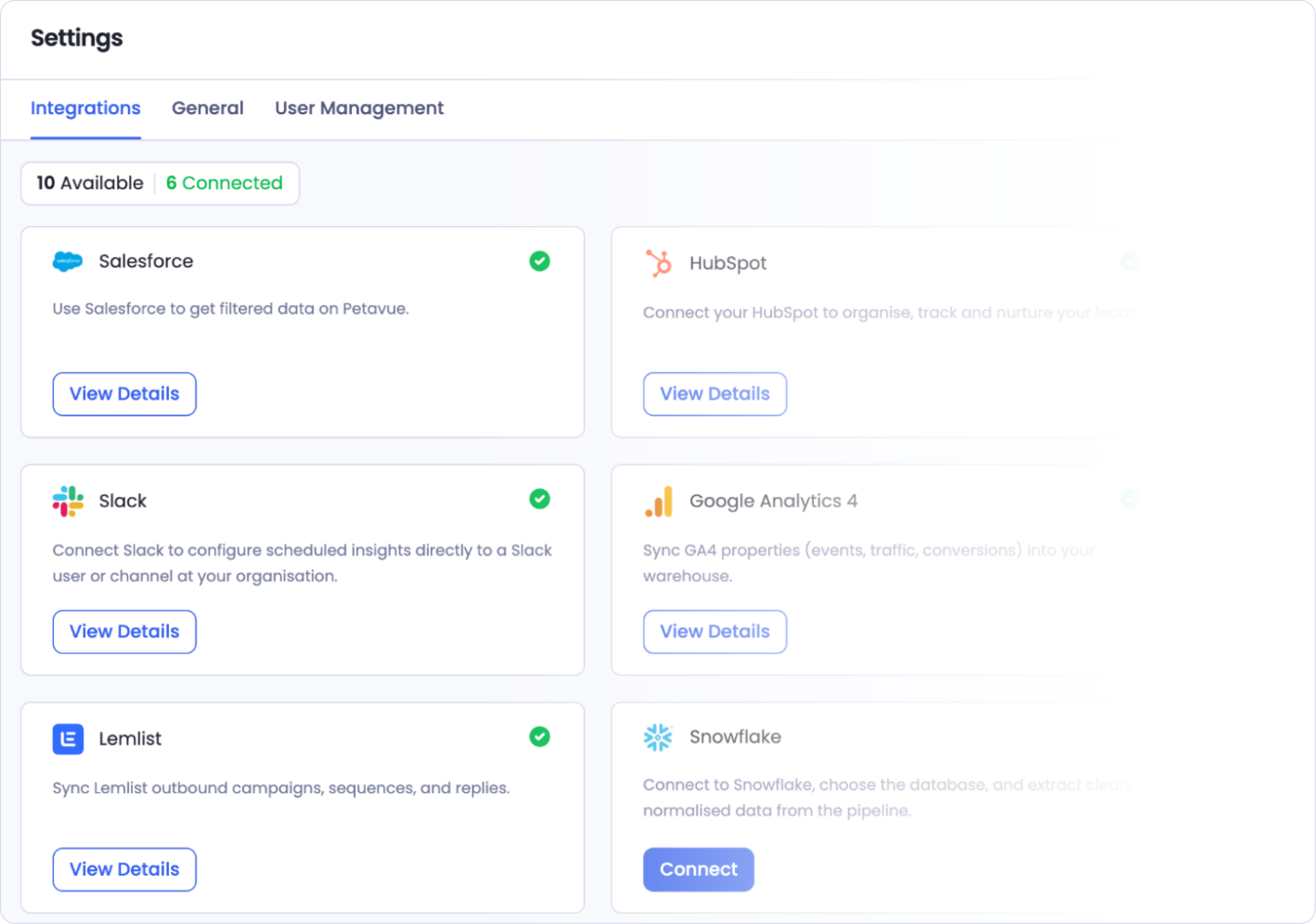View details for HubSpot integration
This screenshot has height=924, width=1316.
715,394
